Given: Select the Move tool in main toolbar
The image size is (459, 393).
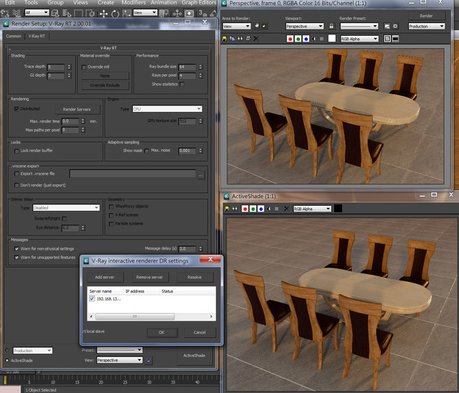Looking at the screenshot, I should [103, 13].
